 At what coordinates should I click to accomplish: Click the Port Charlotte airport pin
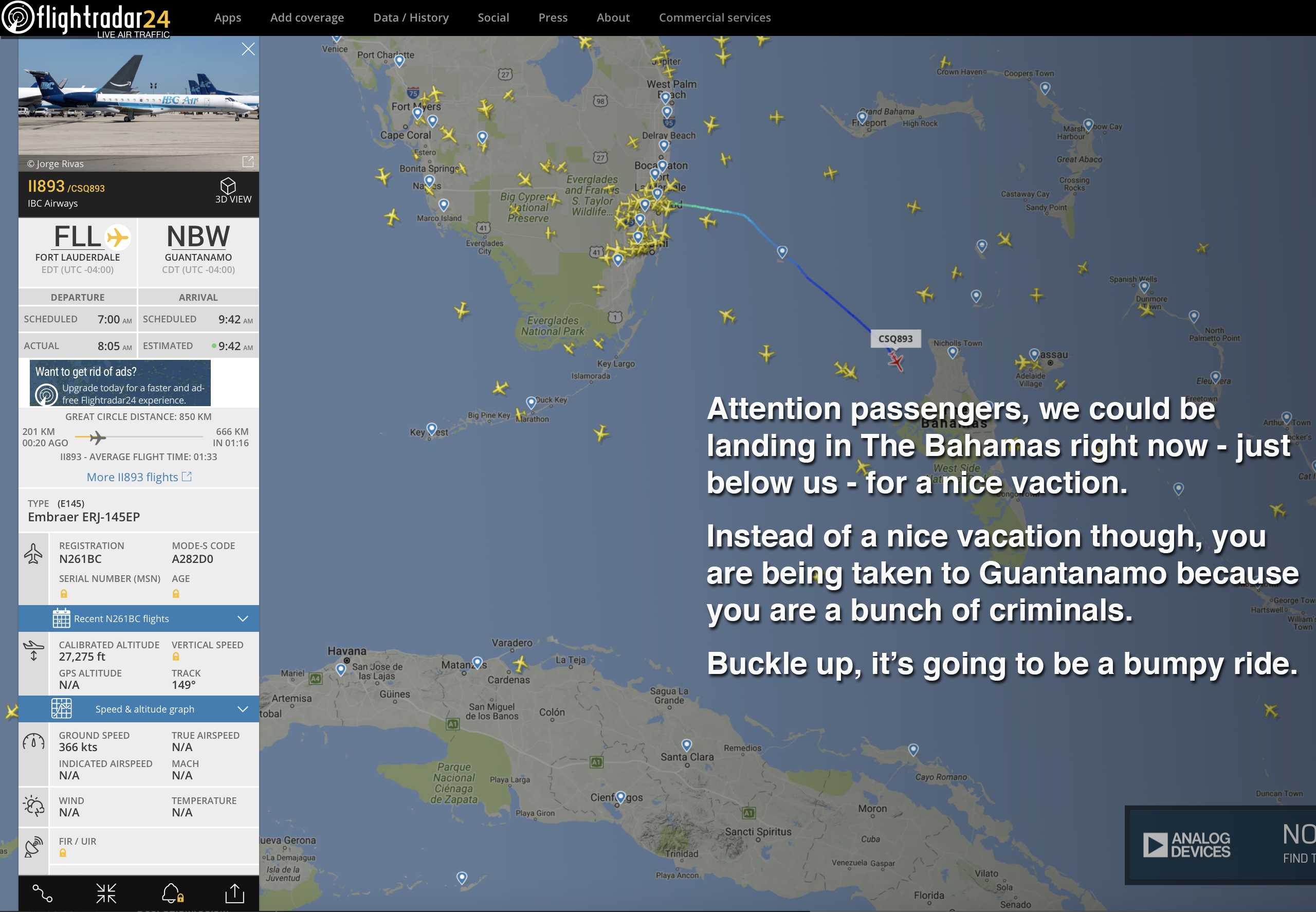(399, 61)
